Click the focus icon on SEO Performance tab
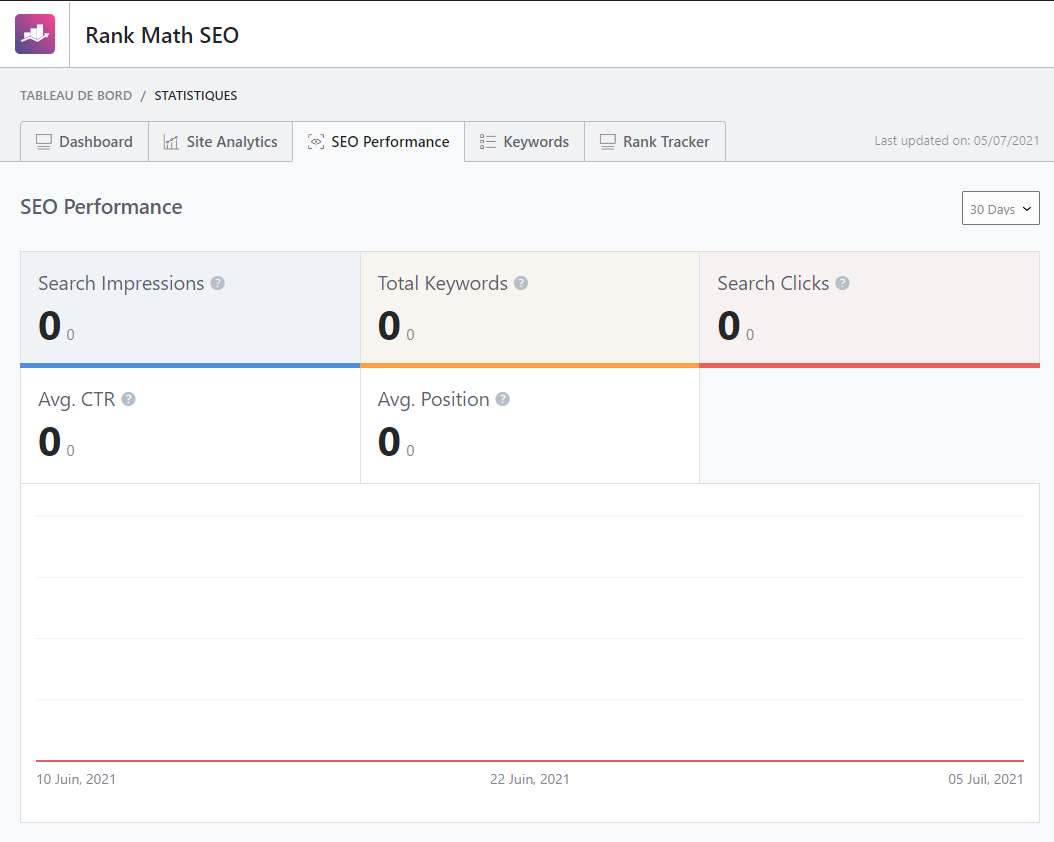Screen dimensions: 1054x842 pos(315,141)
